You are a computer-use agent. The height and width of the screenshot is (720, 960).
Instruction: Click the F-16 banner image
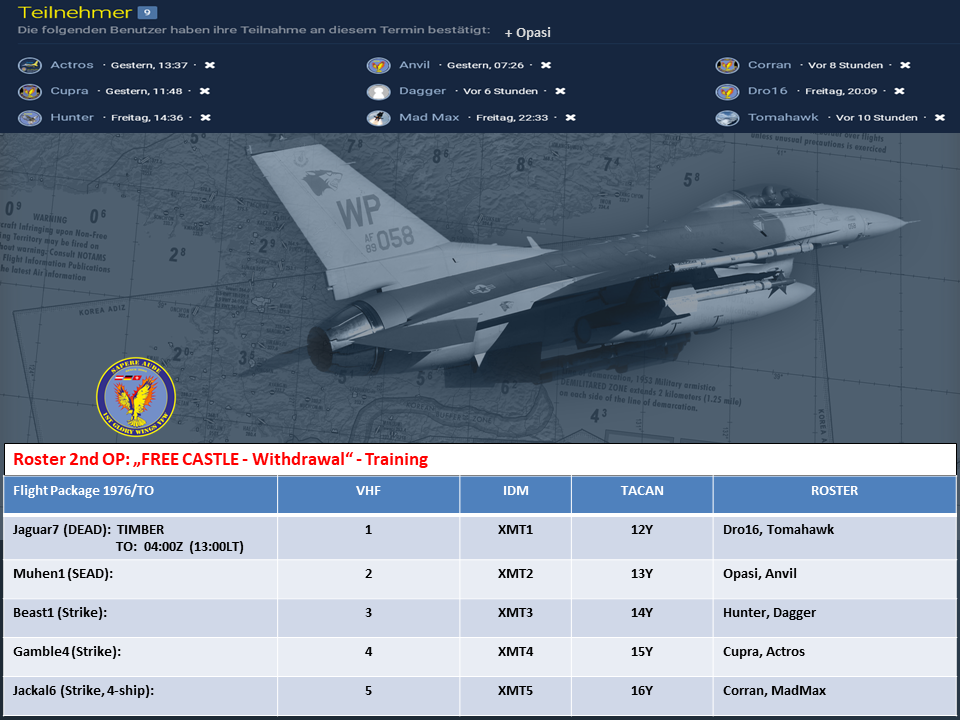480,288
